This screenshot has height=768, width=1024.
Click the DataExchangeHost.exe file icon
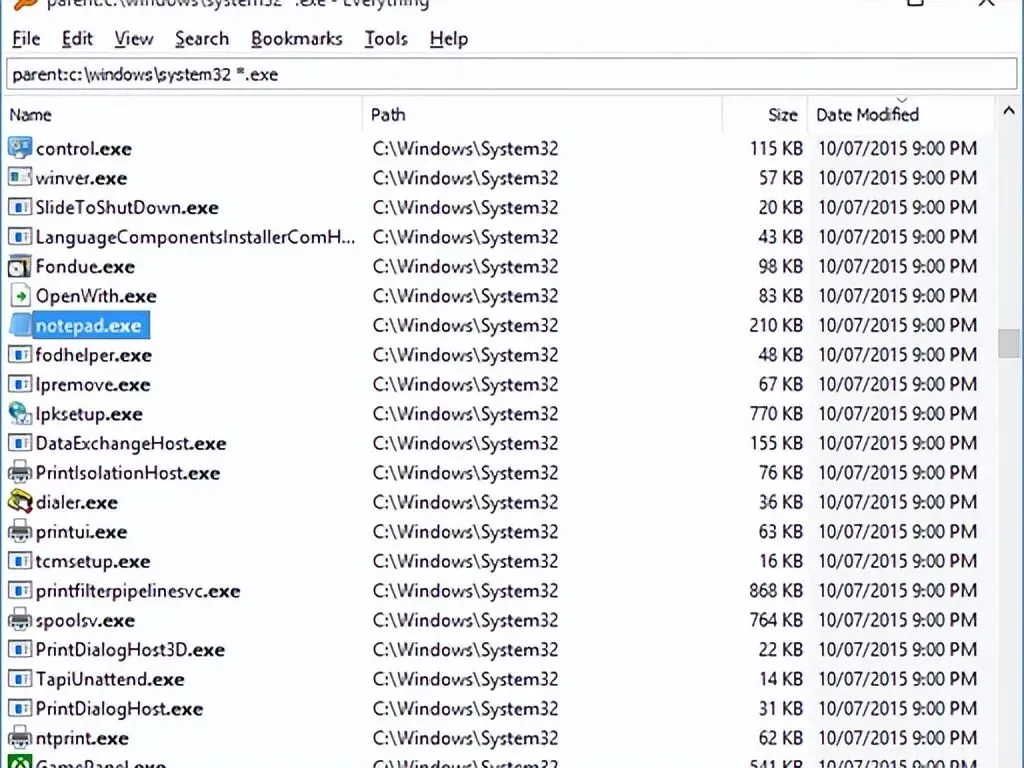coord(20,443)
